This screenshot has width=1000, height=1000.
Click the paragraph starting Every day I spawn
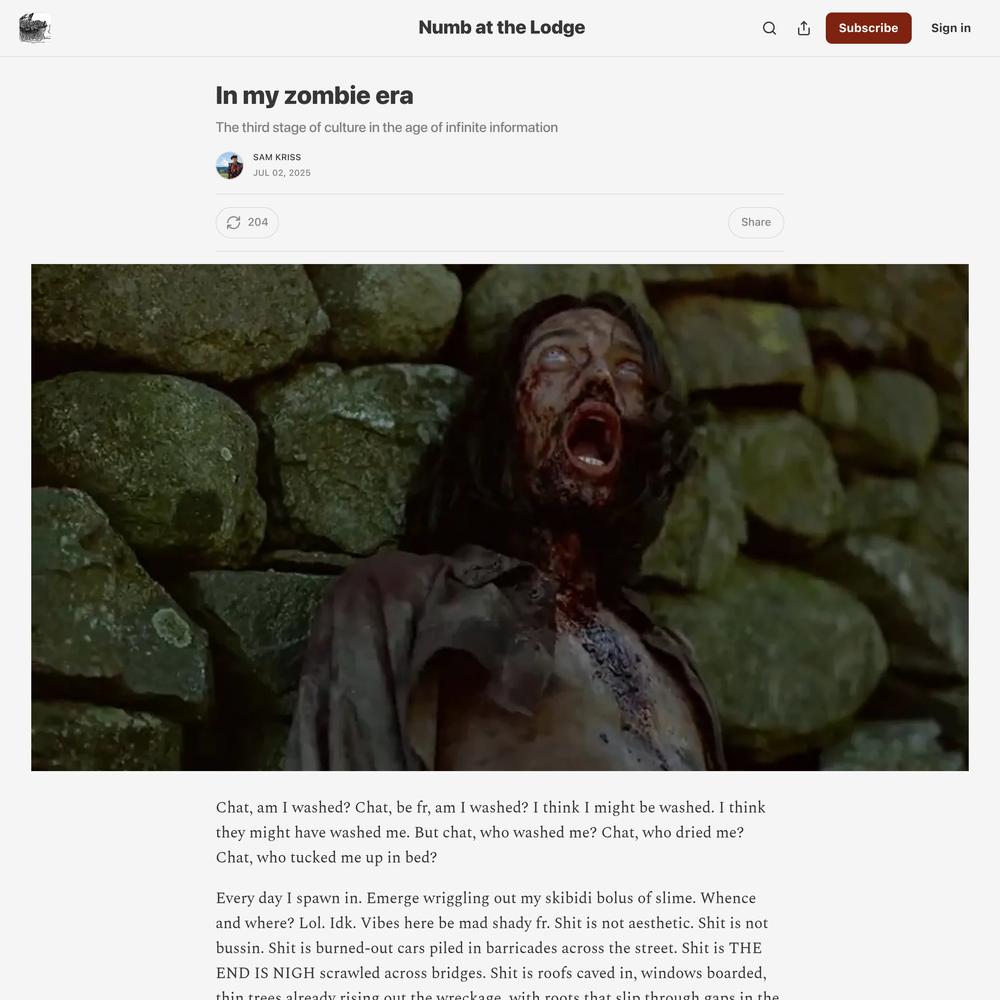coord(497,944)
